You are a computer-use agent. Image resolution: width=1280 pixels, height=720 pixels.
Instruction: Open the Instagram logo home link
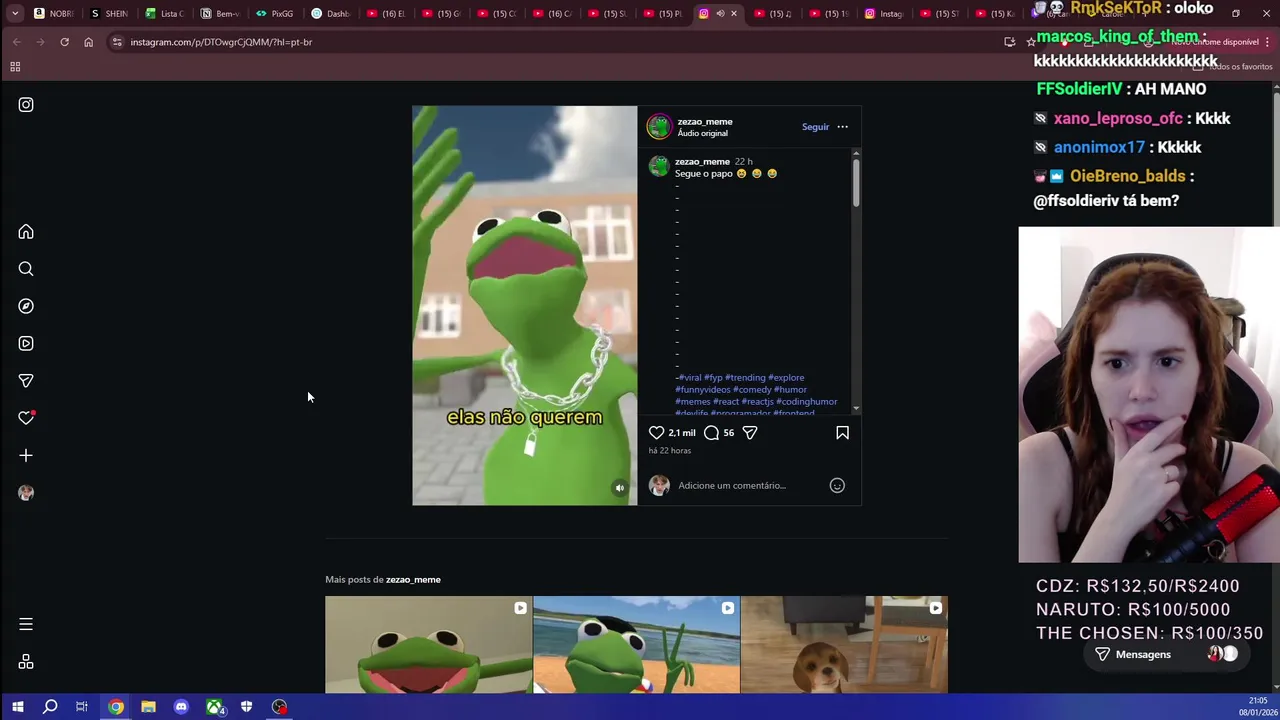(26, 105)
